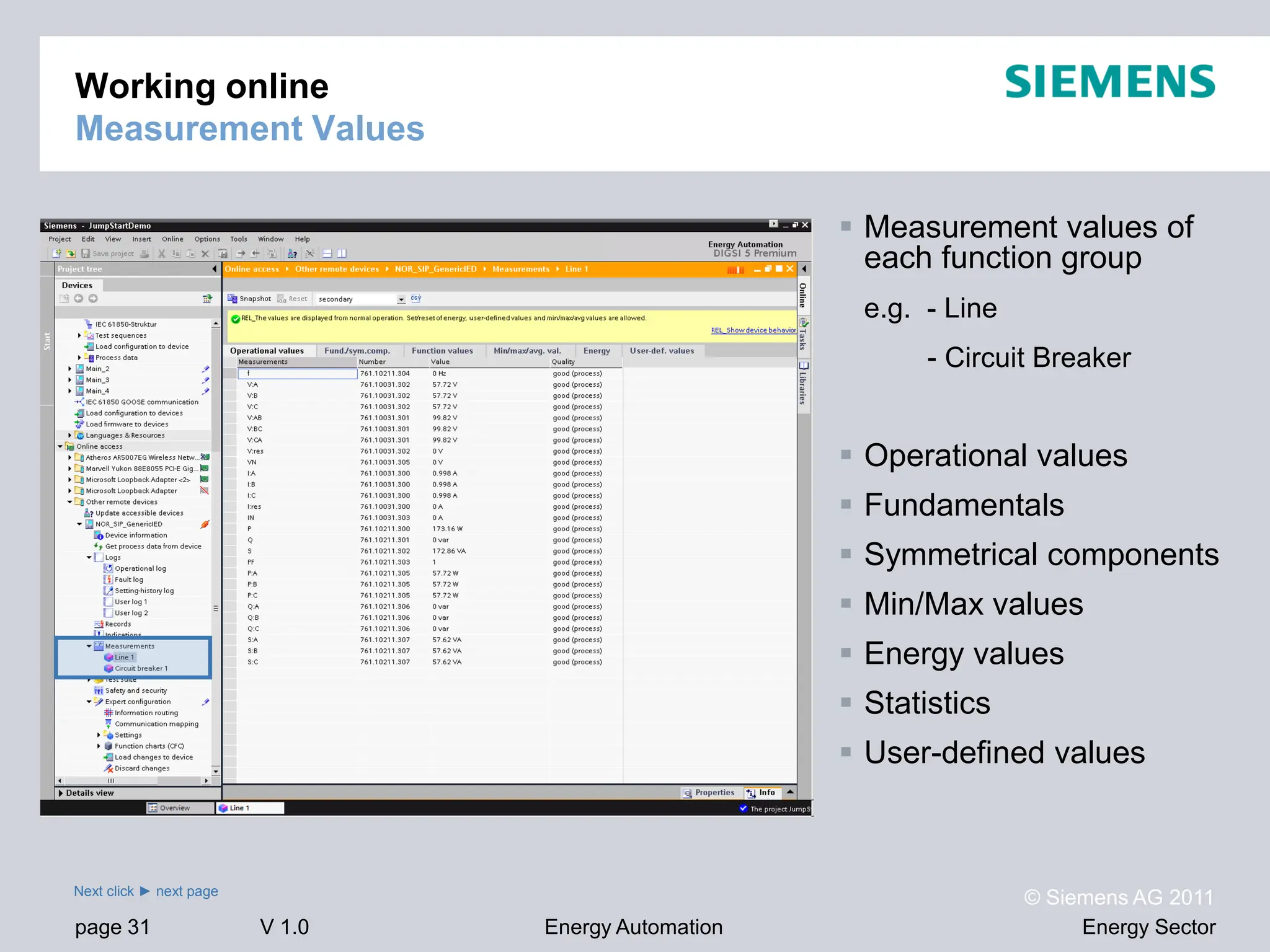Click the project tree scroll down arrow

click(215, 771)
